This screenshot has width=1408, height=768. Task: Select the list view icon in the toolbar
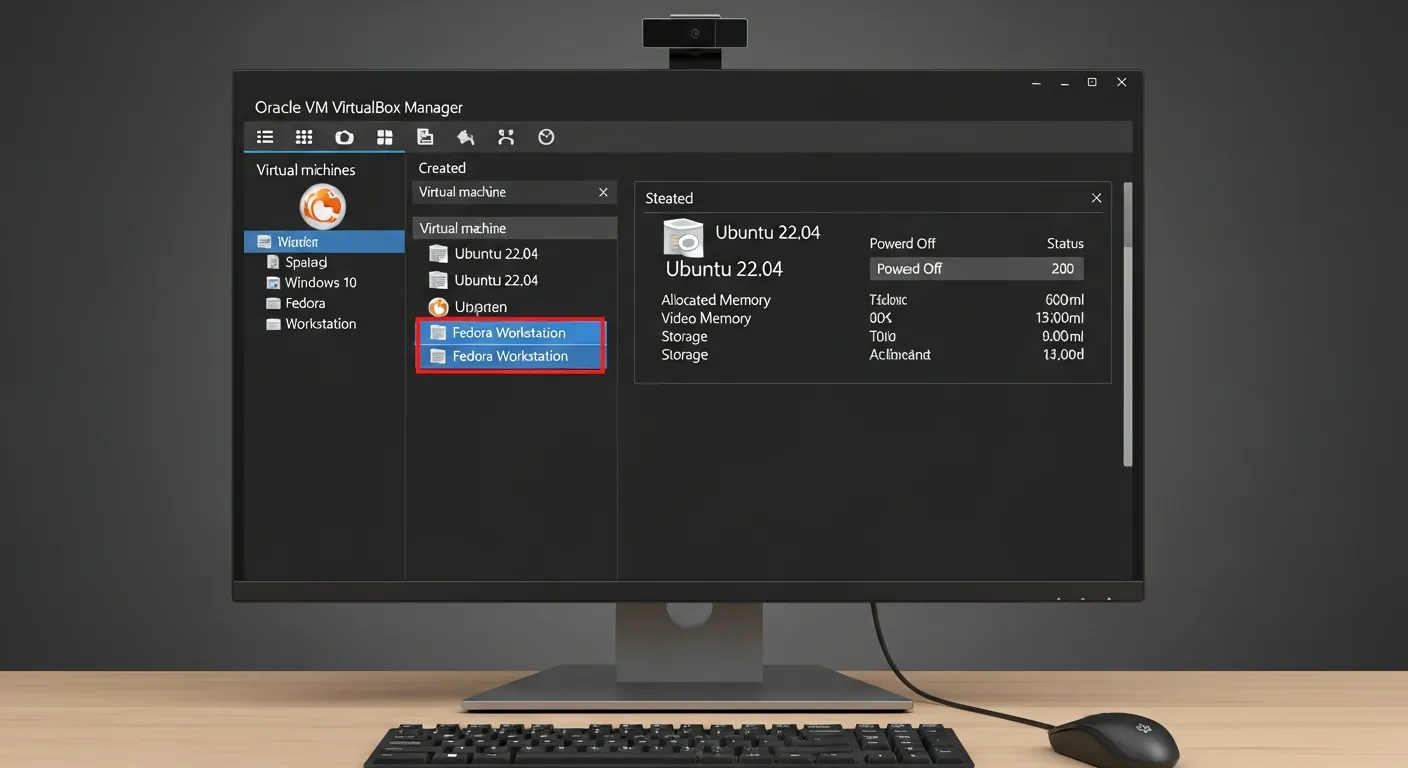pyautogui.click(x=264, y=136)
